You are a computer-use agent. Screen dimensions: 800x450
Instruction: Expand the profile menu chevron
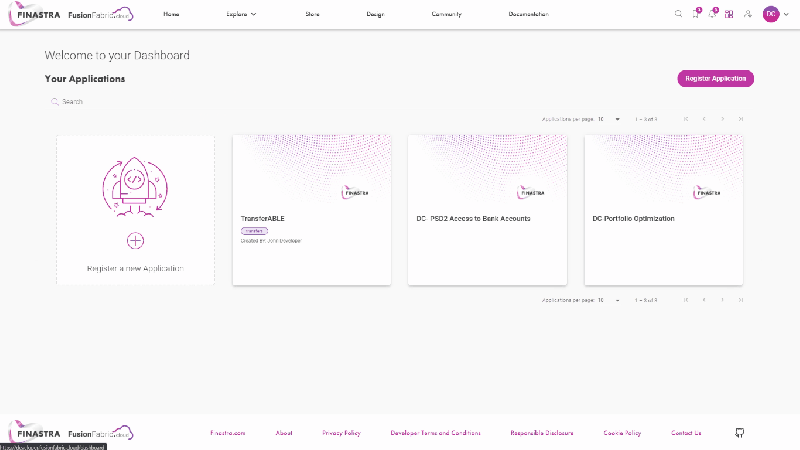(786, 14)
